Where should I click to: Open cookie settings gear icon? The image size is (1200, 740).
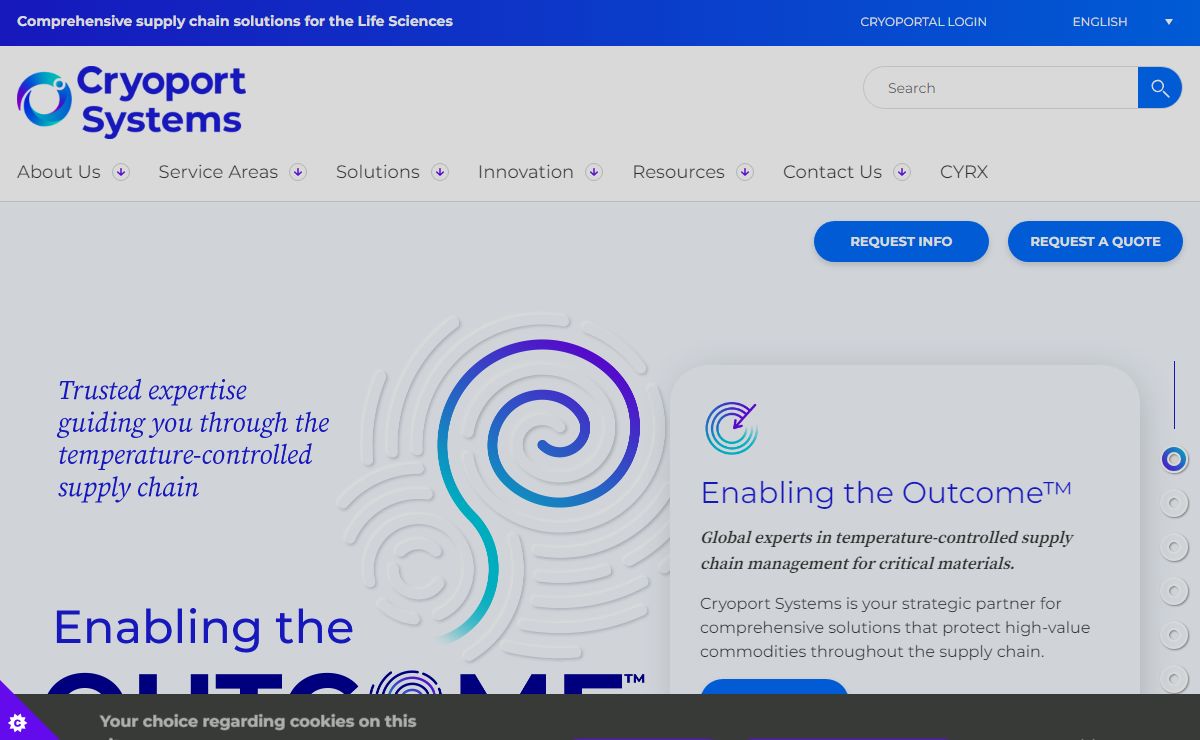tap(17, 721)
